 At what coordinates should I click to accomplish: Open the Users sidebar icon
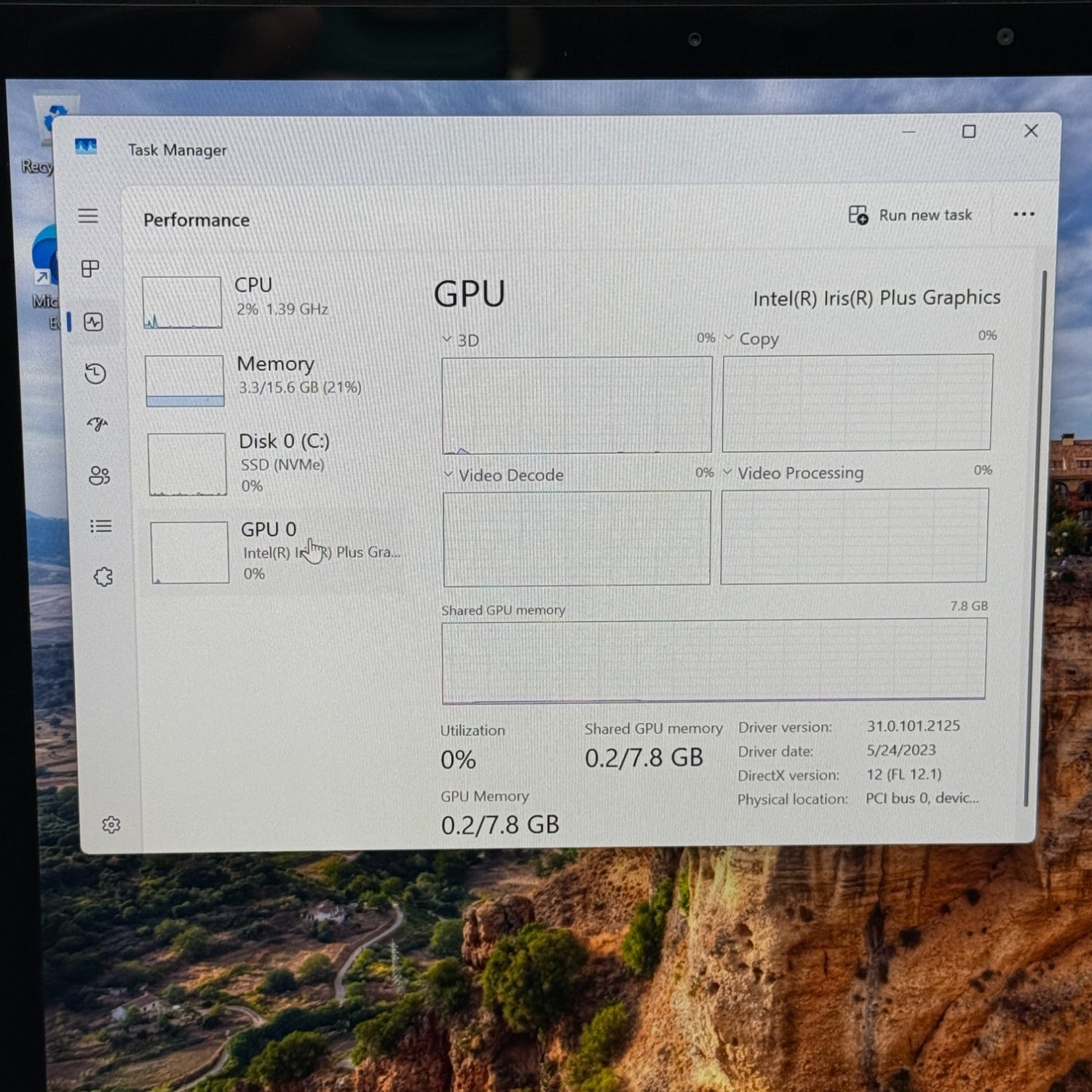tap(99, 475)
